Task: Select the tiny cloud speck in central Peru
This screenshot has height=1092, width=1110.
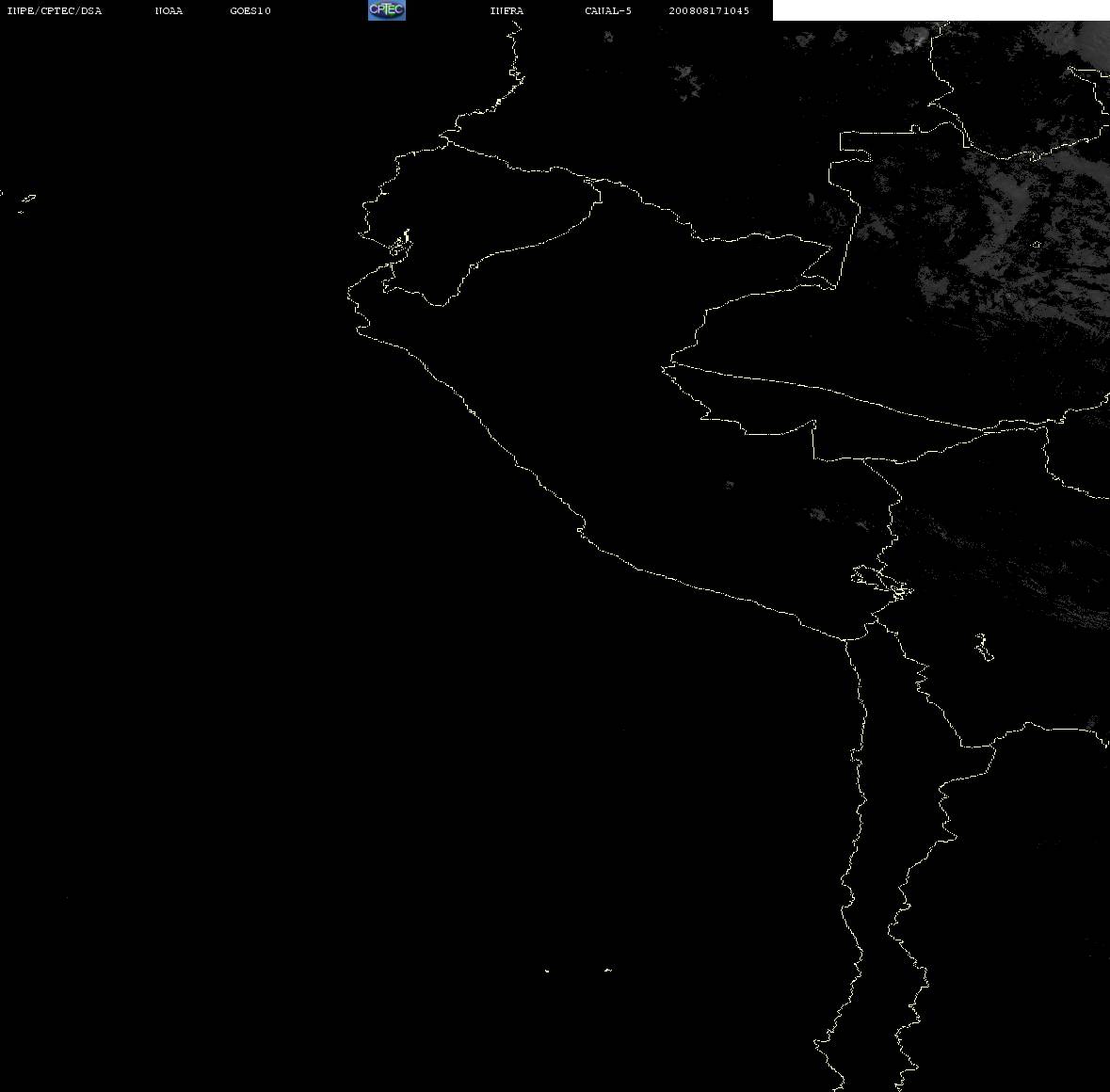Action: click(729, 485)
